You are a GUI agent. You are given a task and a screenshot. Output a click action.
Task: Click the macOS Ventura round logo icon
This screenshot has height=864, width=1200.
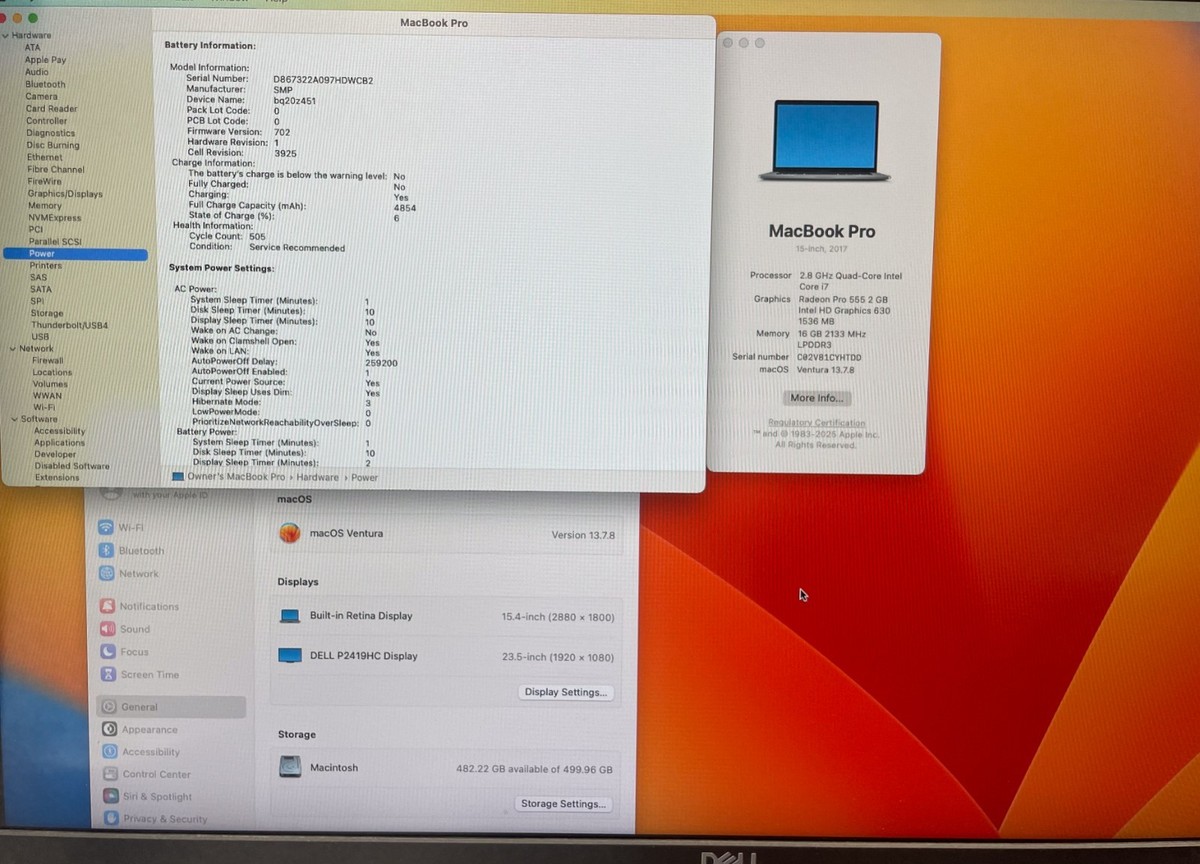tap(290, 534)
